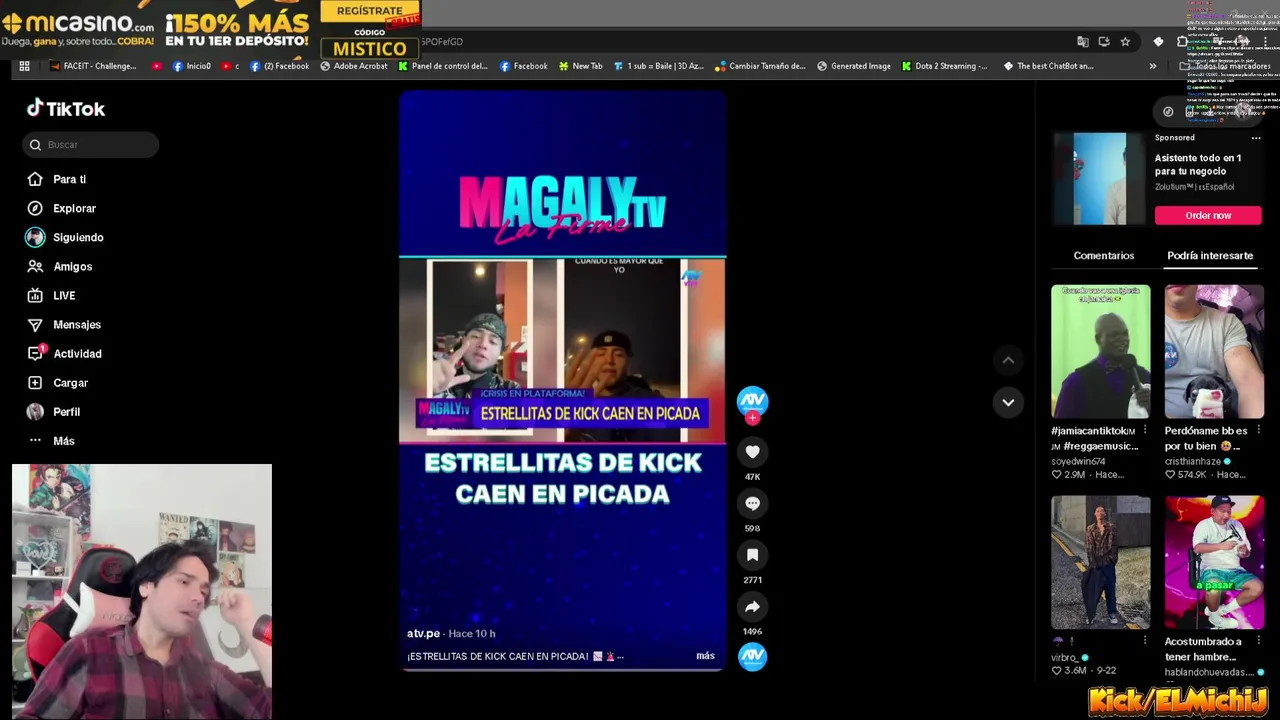Click the Explorar compass icon
Viewport: 1280px width, 720px height.
(35, 208)
